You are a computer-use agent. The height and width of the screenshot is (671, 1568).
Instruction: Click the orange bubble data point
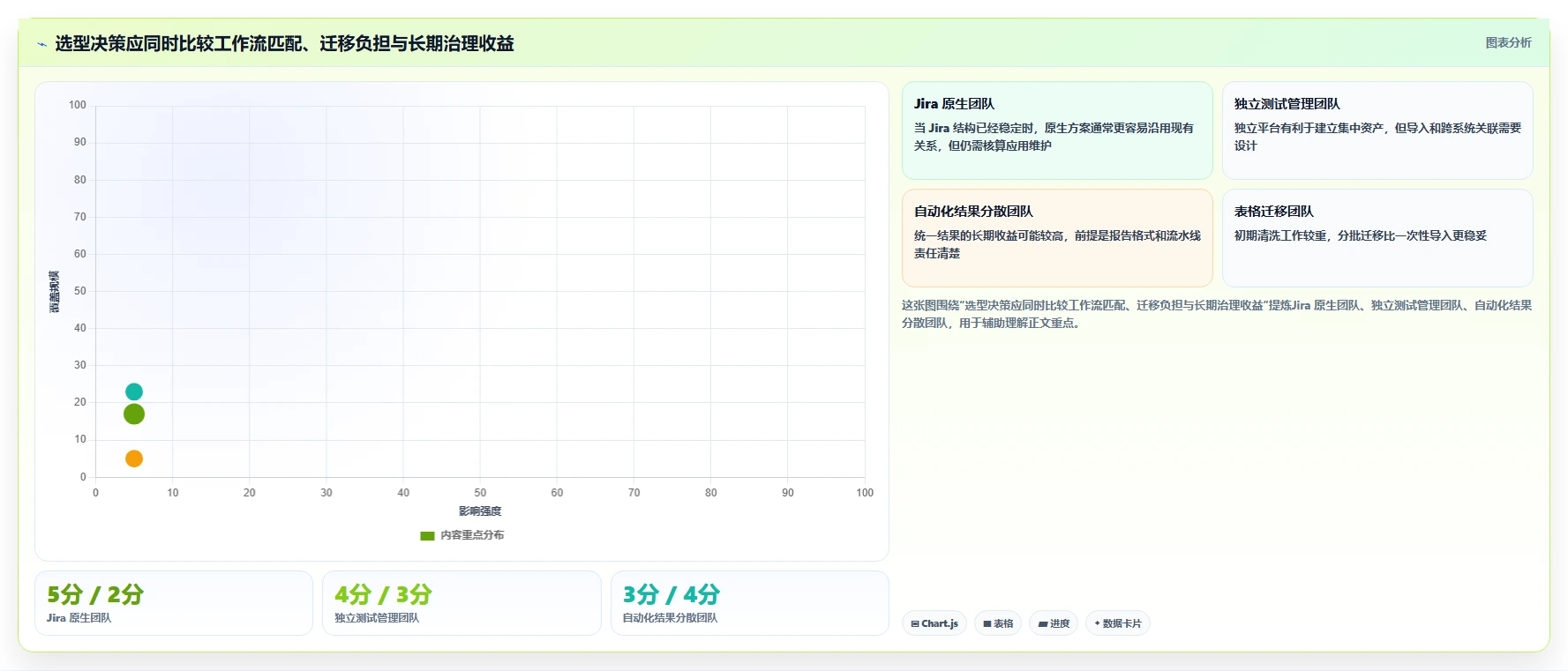134,459
